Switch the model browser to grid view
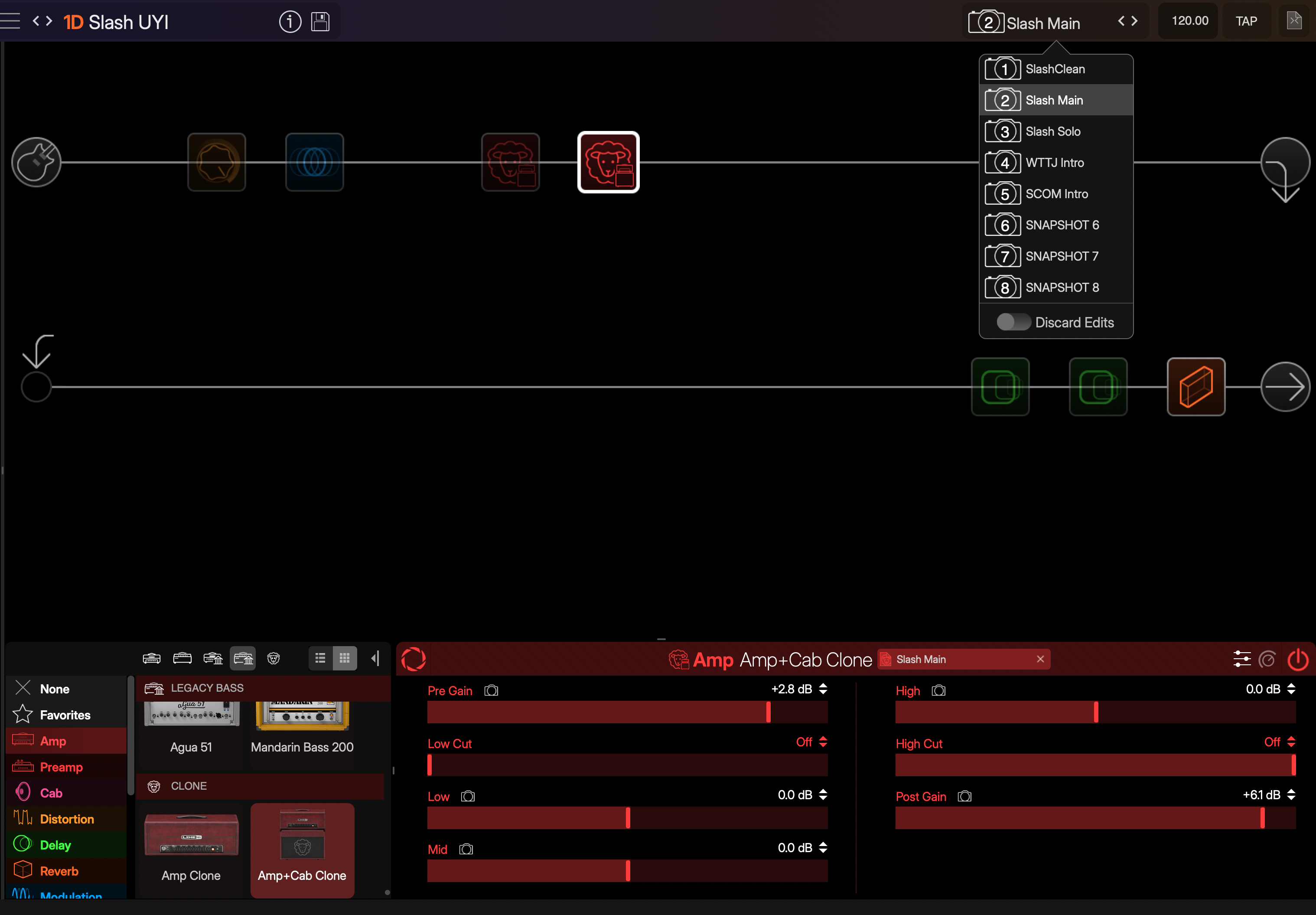The width and height of the screenshot is (1316, 915). coord(345,658)
